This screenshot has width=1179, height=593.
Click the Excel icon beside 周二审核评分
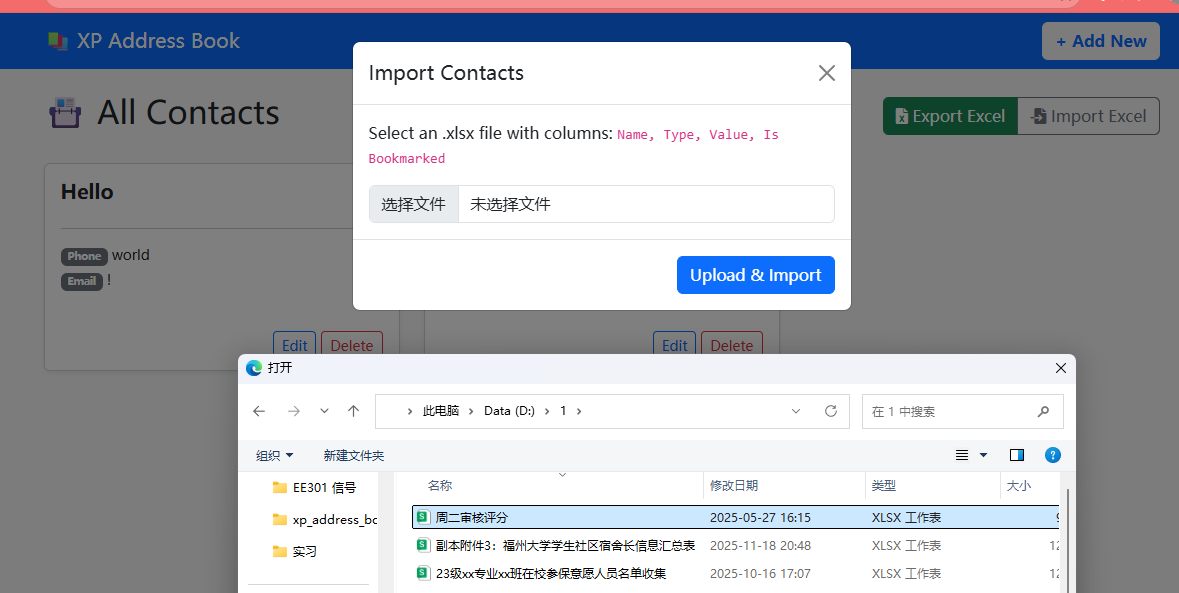tap(423, 517)
